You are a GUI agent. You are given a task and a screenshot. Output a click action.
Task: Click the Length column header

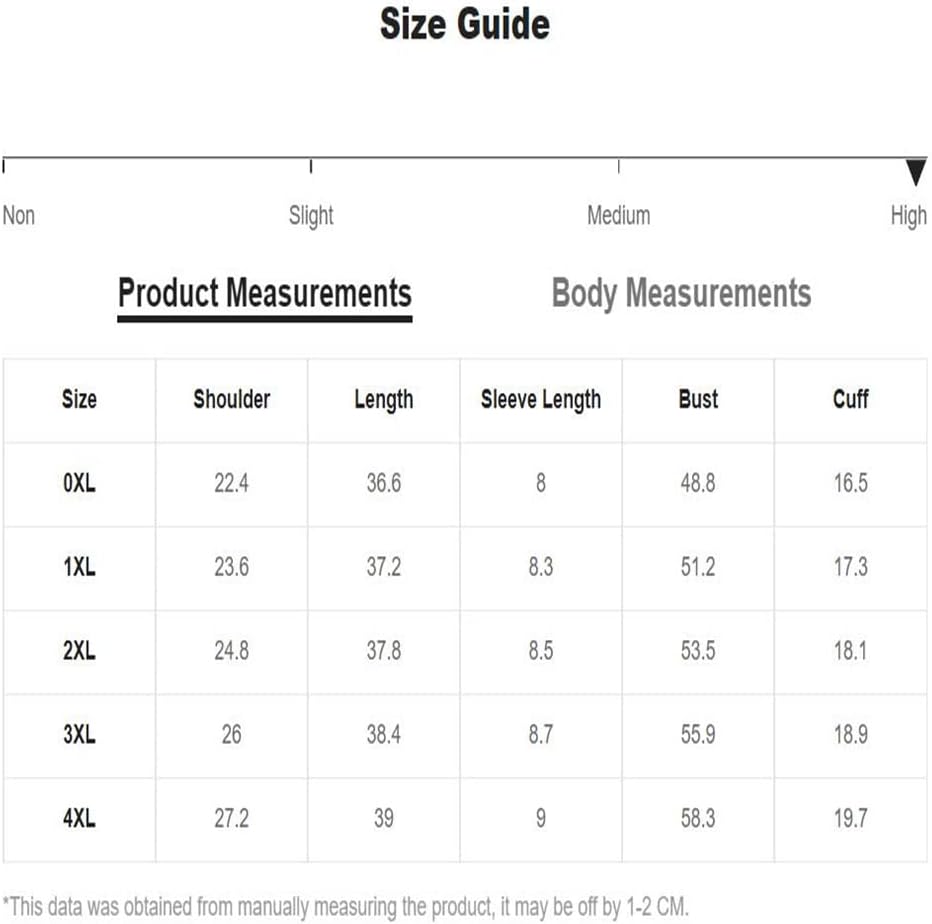(x=384, y=400)
